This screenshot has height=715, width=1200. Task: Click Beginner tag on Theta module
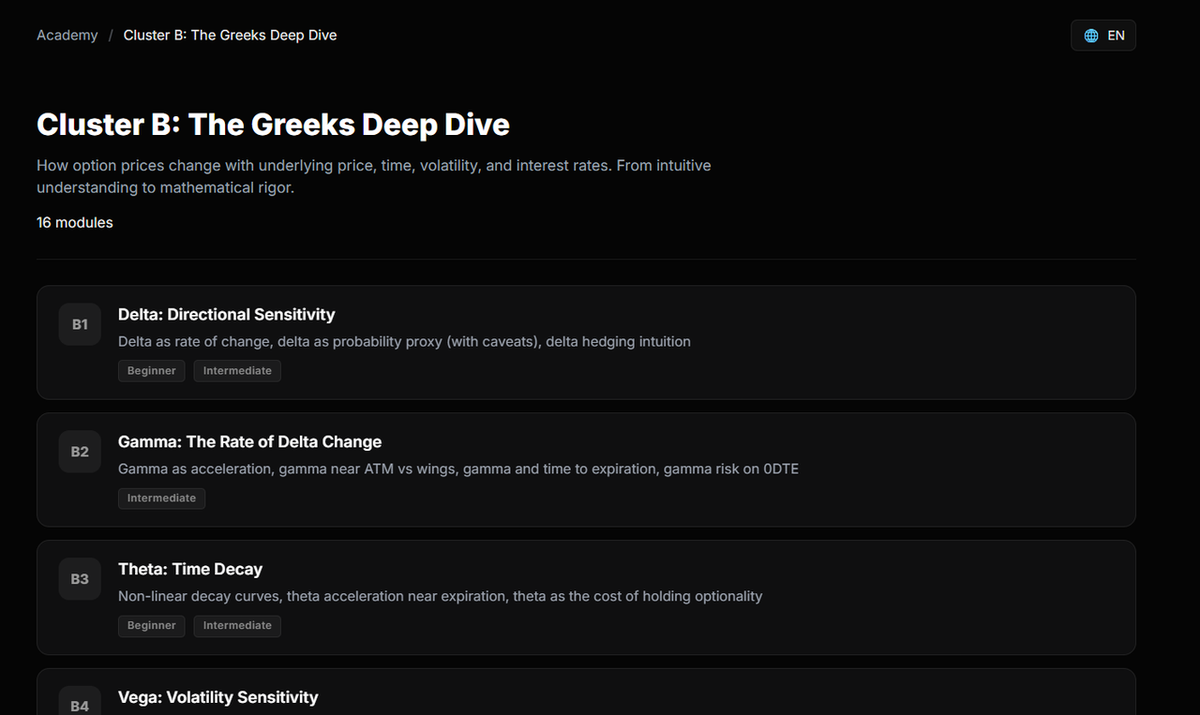(151, 626)
